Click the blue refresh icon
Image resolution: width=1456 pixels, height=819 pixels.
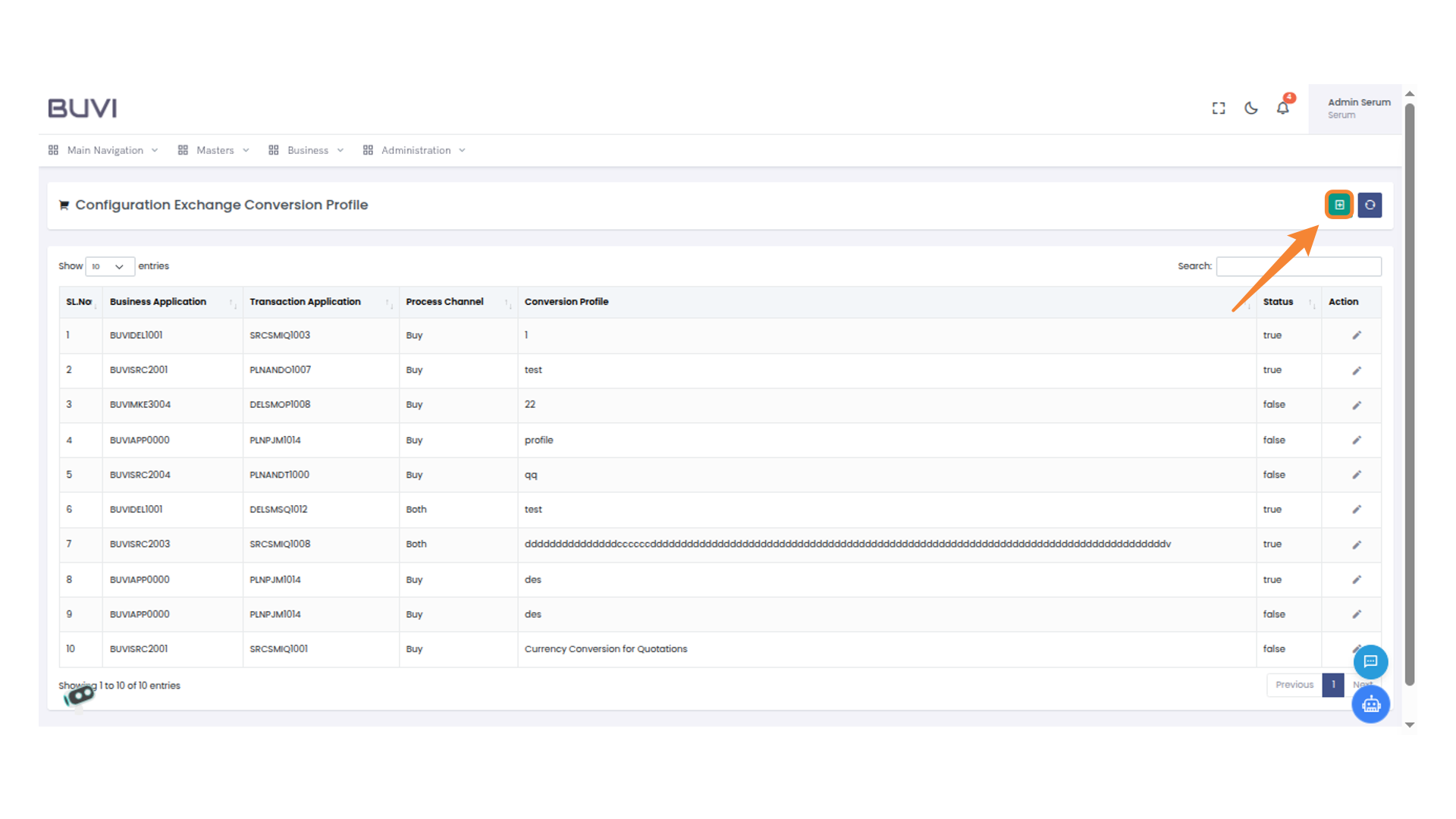[x=1370, y=205]
